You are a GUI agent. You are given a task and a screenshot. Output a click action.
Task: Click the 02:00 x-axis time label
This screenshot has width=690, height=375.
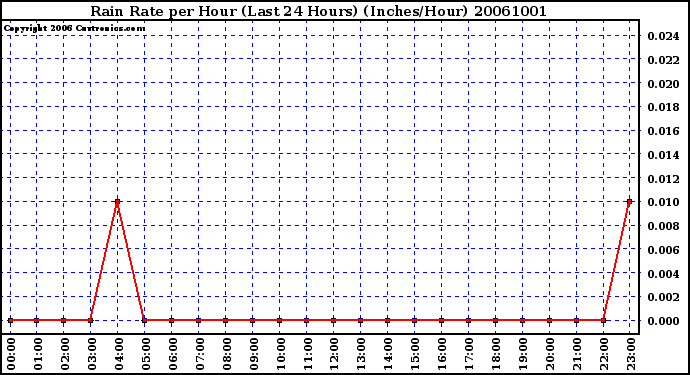(65, 354)
